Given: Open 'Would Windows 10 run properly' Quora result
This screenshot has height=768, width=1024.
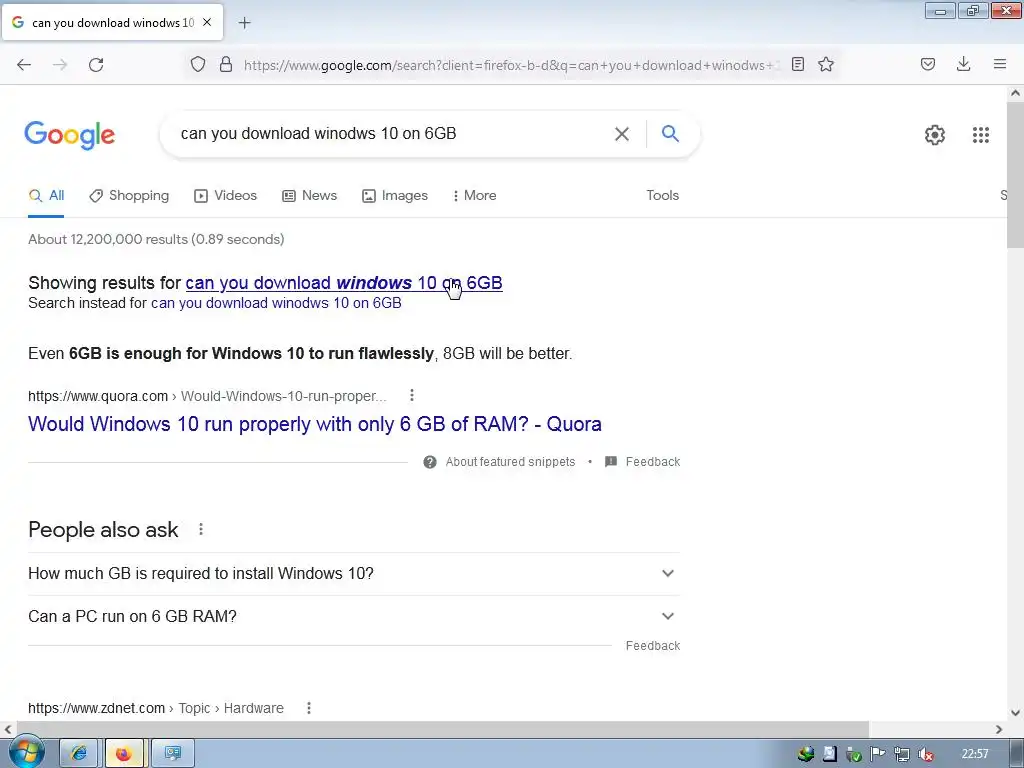Looking at the screenshot, I should pyautogui.click(x=315, y=424).
